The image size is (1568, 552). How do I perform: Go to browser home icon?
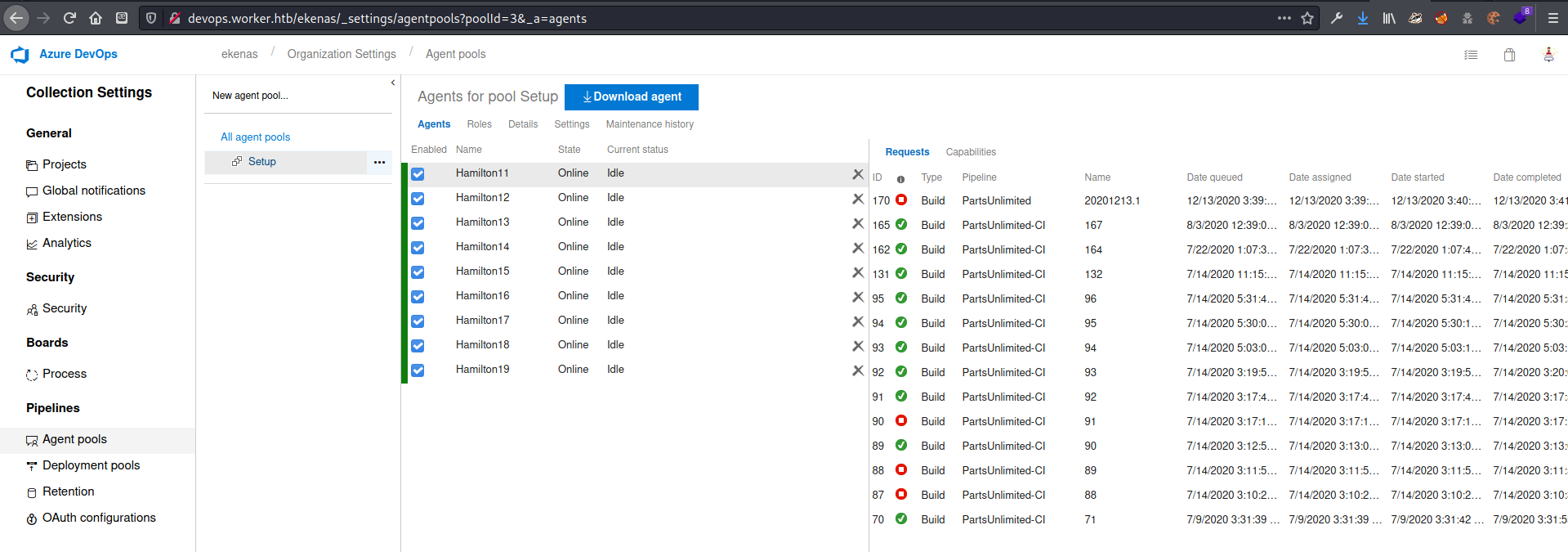(96, 18)
